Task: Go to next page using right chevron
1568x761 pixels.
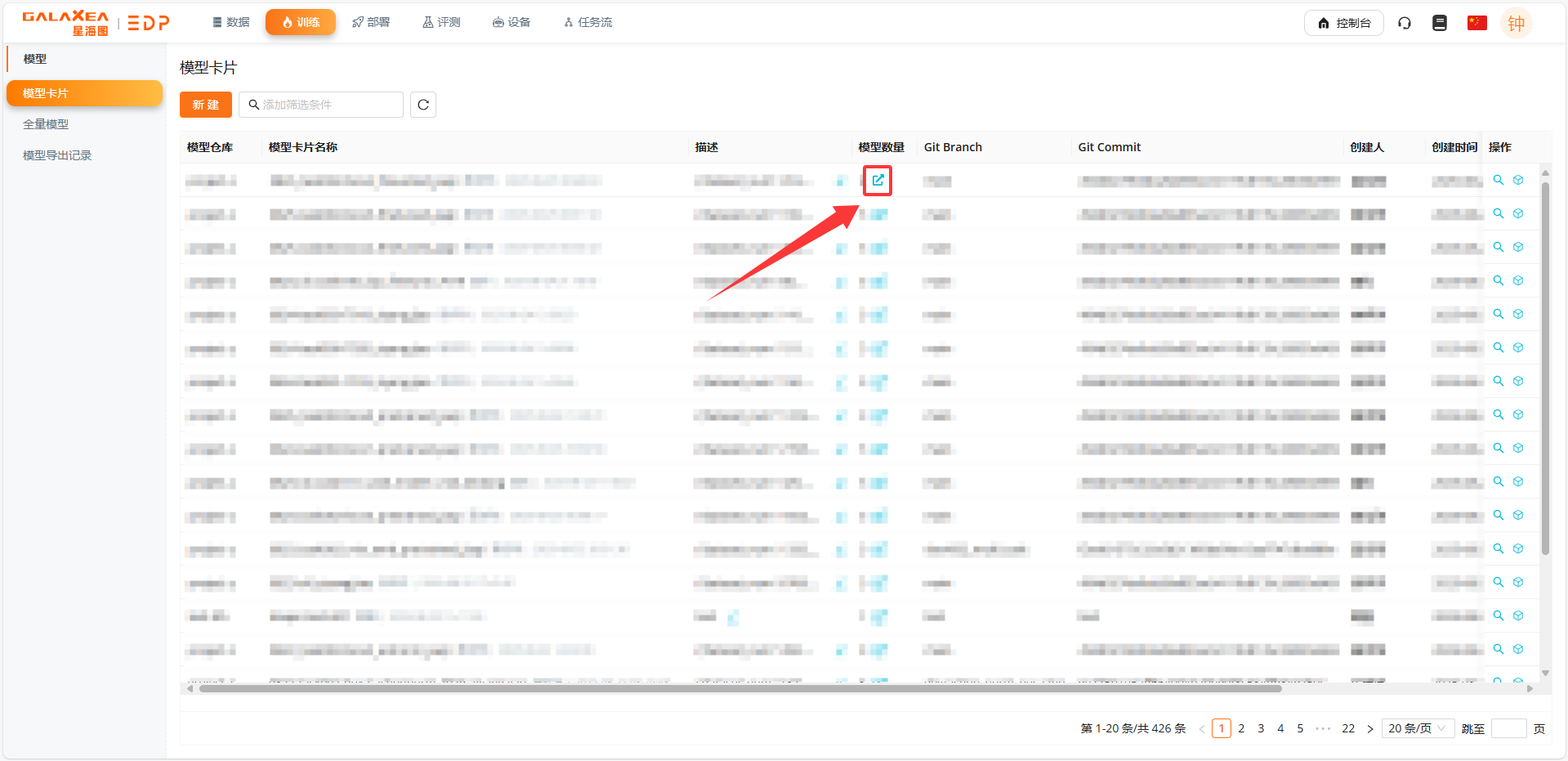Action: pyautogui.click(x=1370, y=728)
